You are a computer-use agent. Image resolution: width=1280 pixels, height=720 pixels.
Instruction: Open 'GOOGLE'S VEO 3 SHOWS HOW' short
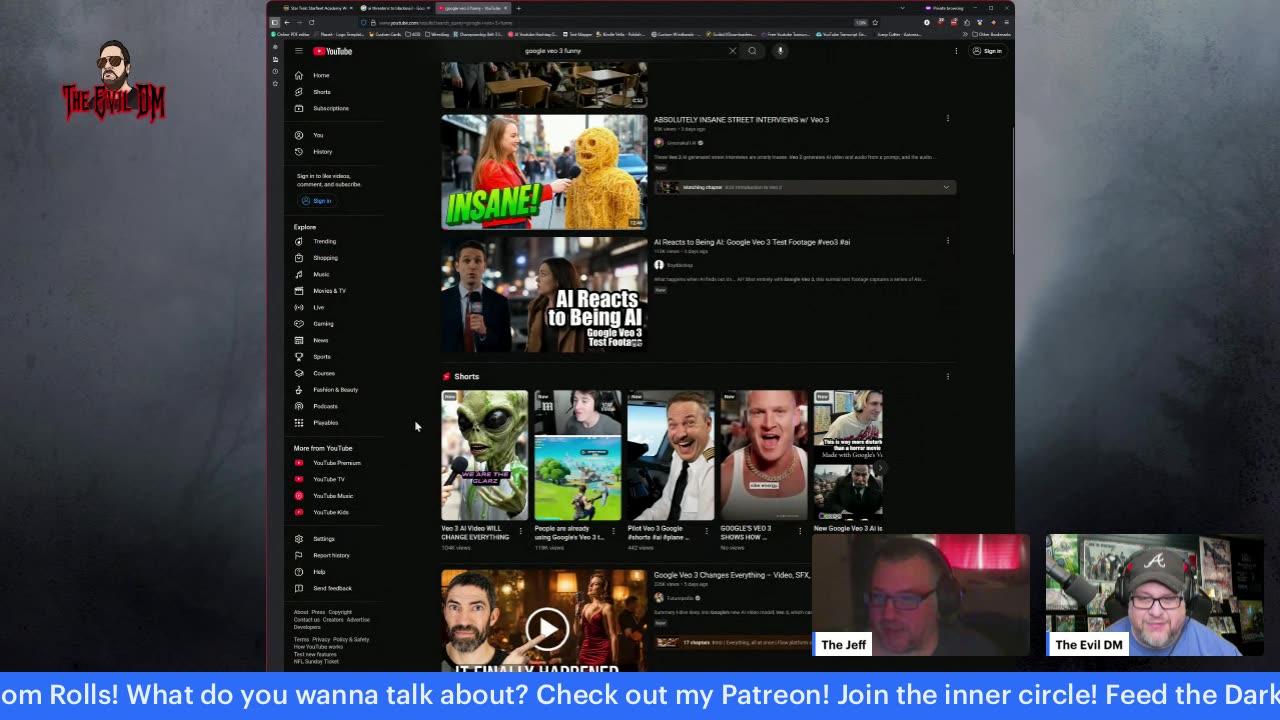(x=763, y=456)
